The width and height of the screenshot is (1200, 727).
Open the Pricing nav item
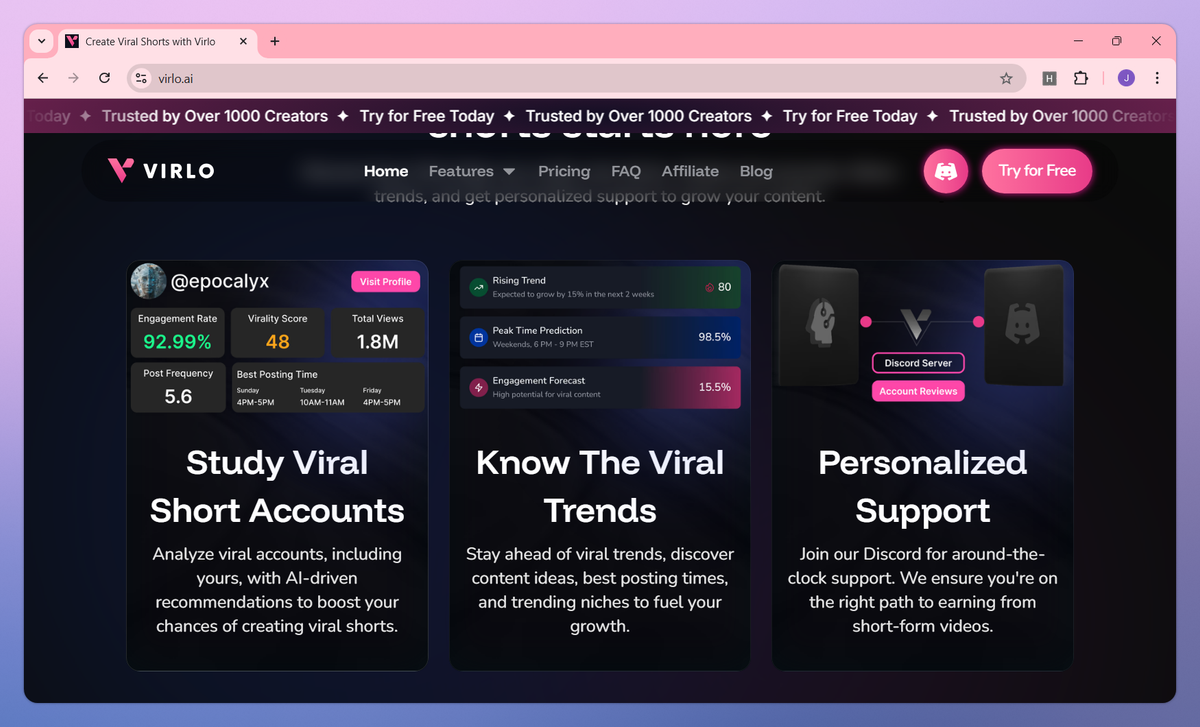tap(564, 171)
